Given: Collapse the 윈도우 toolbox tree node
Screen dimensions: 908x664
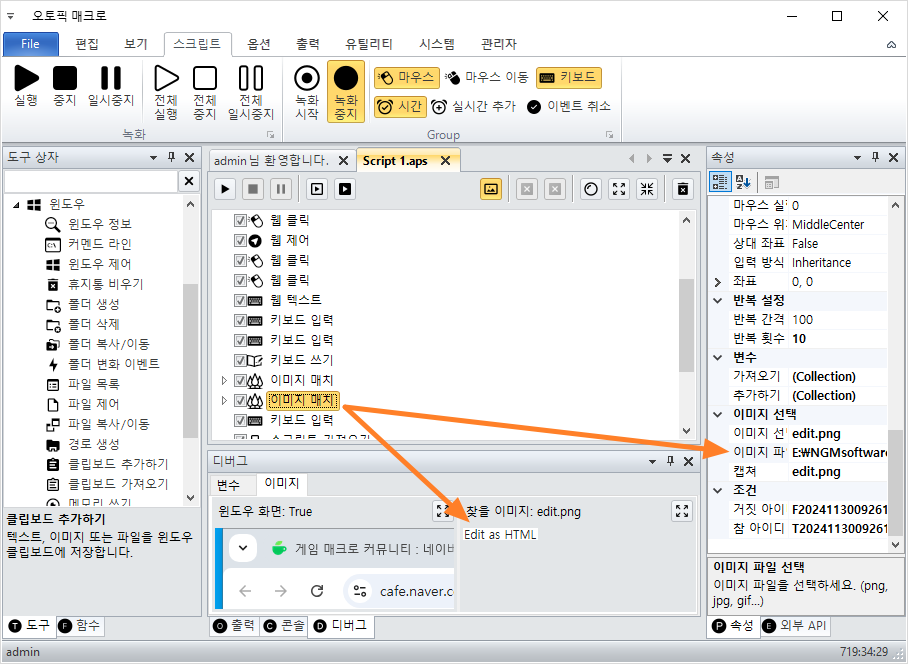Looking at the screenshot, I should coord(16,204).
